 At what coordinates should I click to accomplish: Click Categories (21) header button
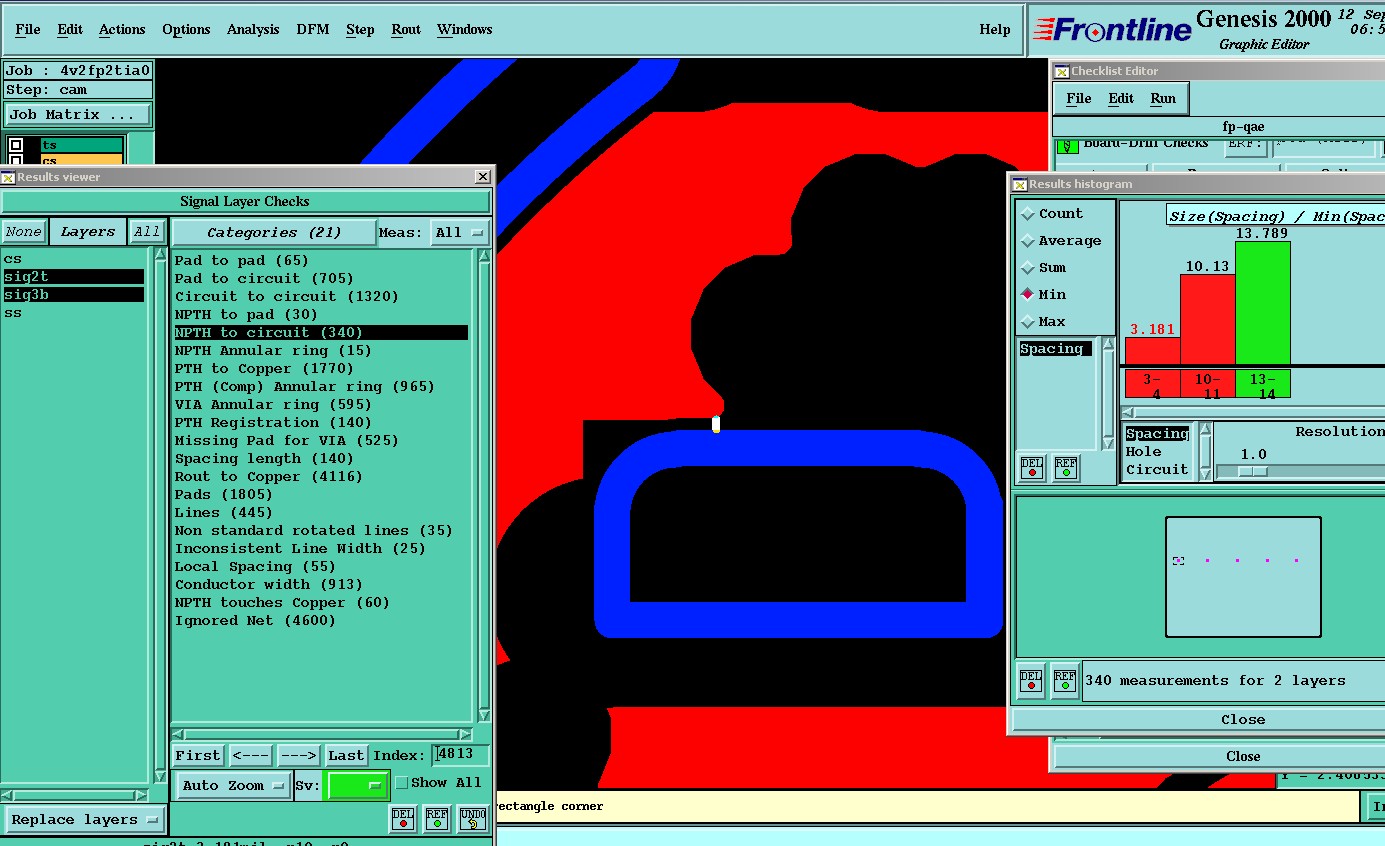[x=274, y=233]
